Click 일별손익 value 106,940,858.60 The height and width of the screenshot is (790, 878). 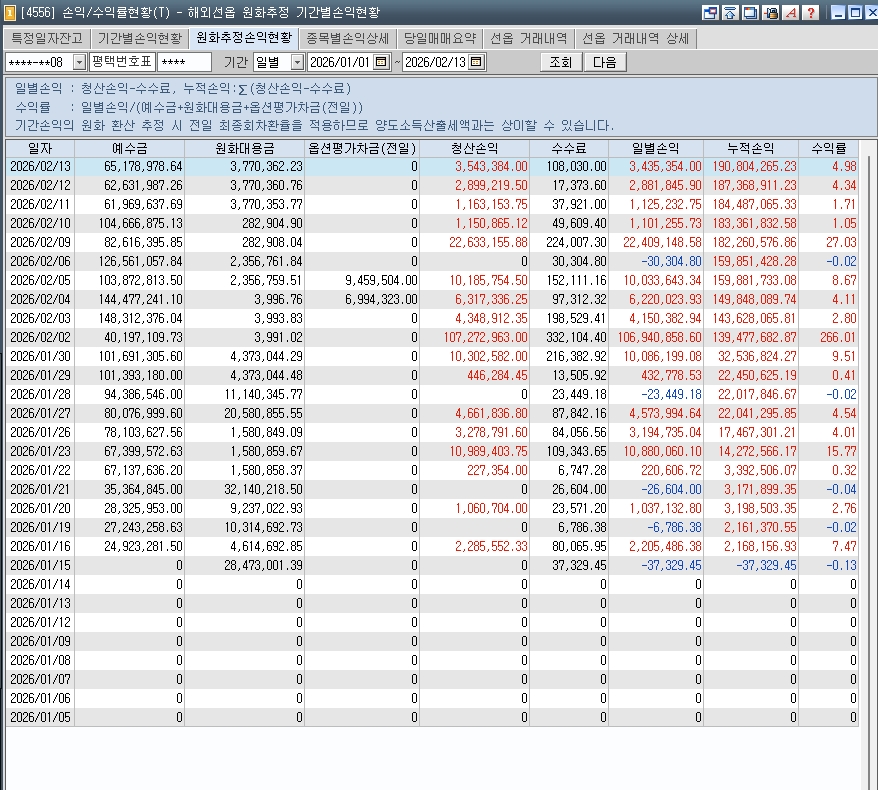coord(660,338)
